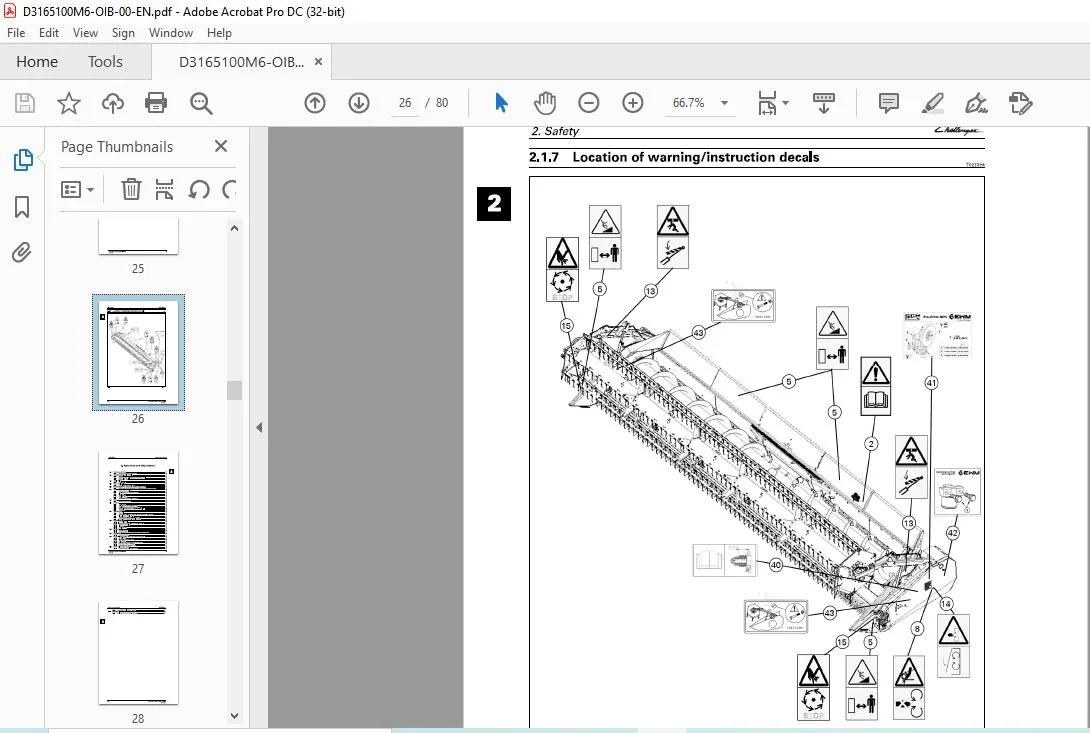This screenshot has height=733, width=1090.
Task: Open Page Thumbnails side panel icon
Action: tap(23, 160)
